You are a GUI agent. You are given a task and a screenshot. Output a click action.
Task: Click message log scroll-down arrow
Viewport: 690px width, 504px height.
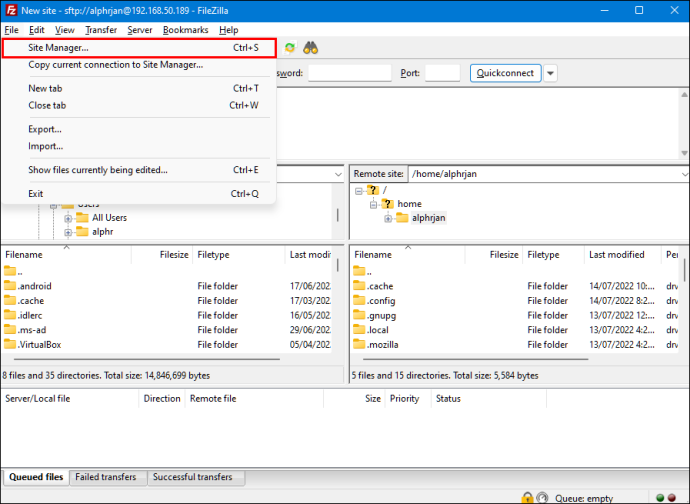click(684, 153)
